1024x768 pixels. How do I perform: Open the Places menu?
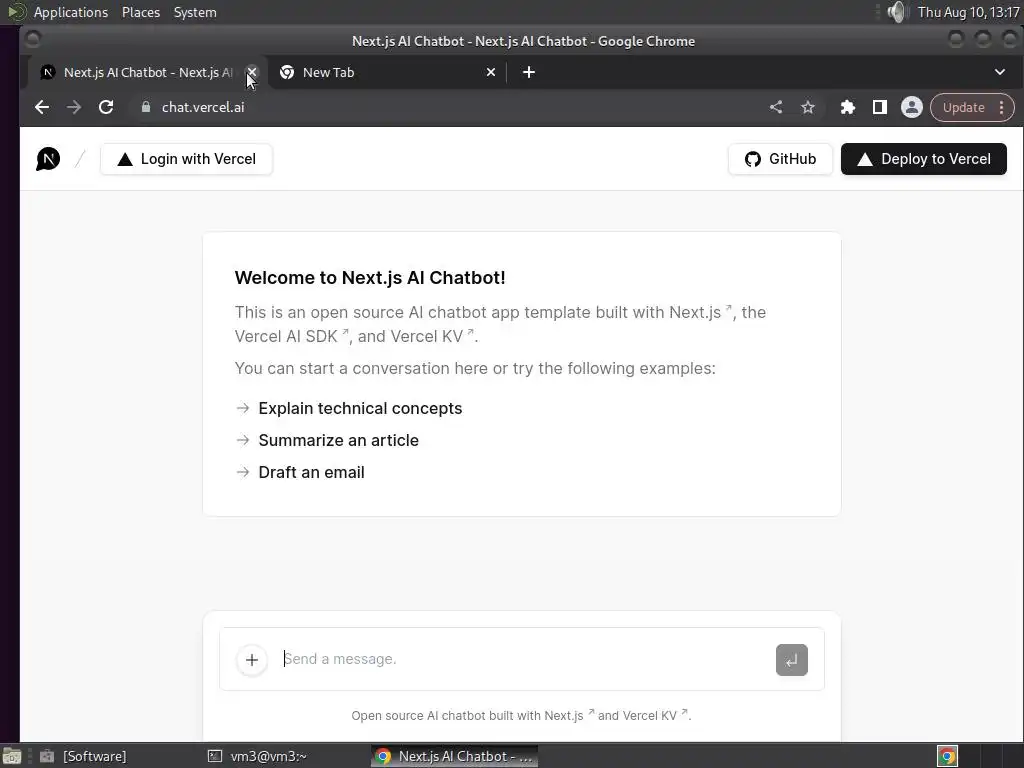(x=141, y=12)
